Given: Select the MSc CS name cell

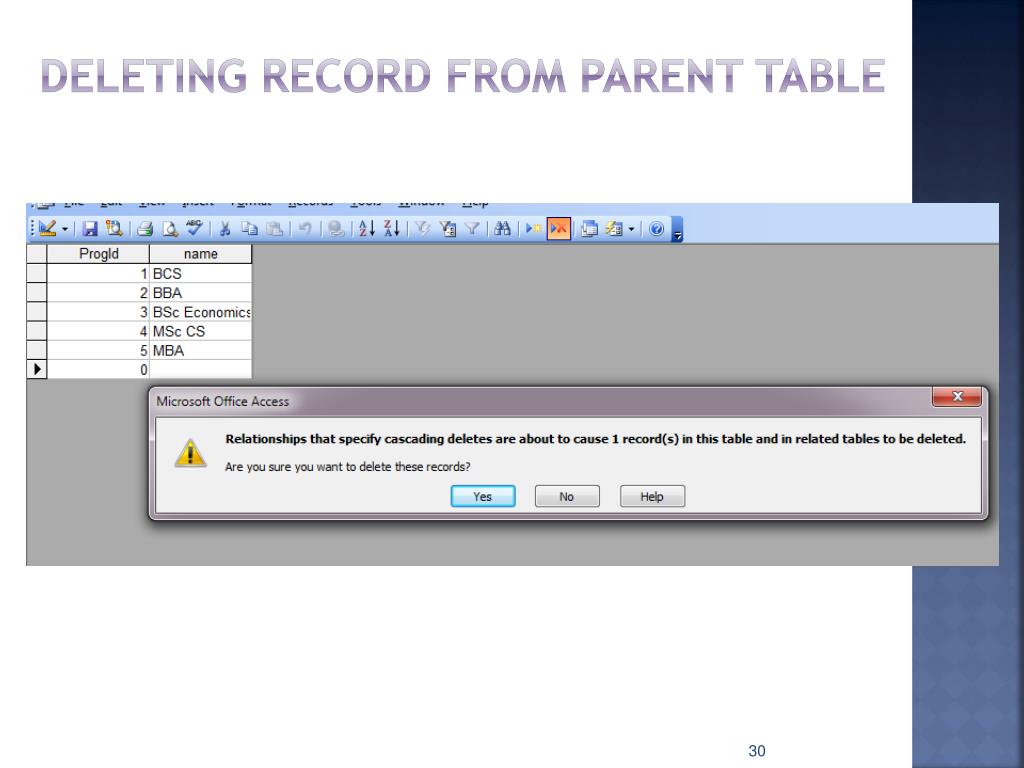Looking at the screenshot, I should point(200,331).
